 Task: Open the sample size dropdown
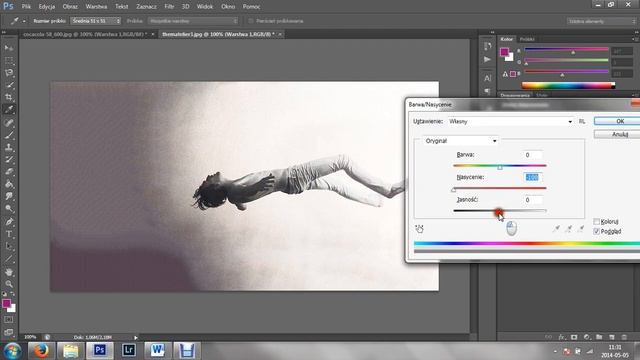[x=96, y=21]
